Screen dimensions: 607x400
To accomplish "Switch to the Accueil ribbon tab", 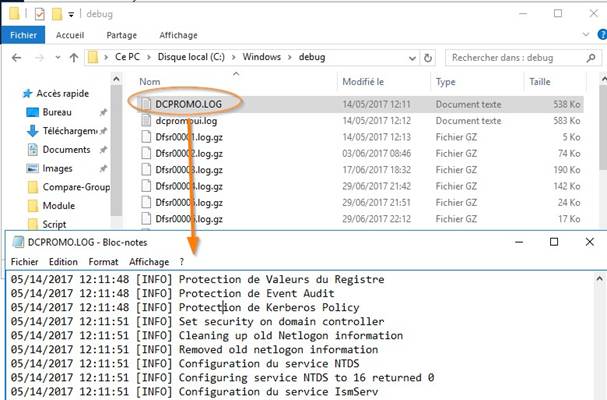I will 70,35.
